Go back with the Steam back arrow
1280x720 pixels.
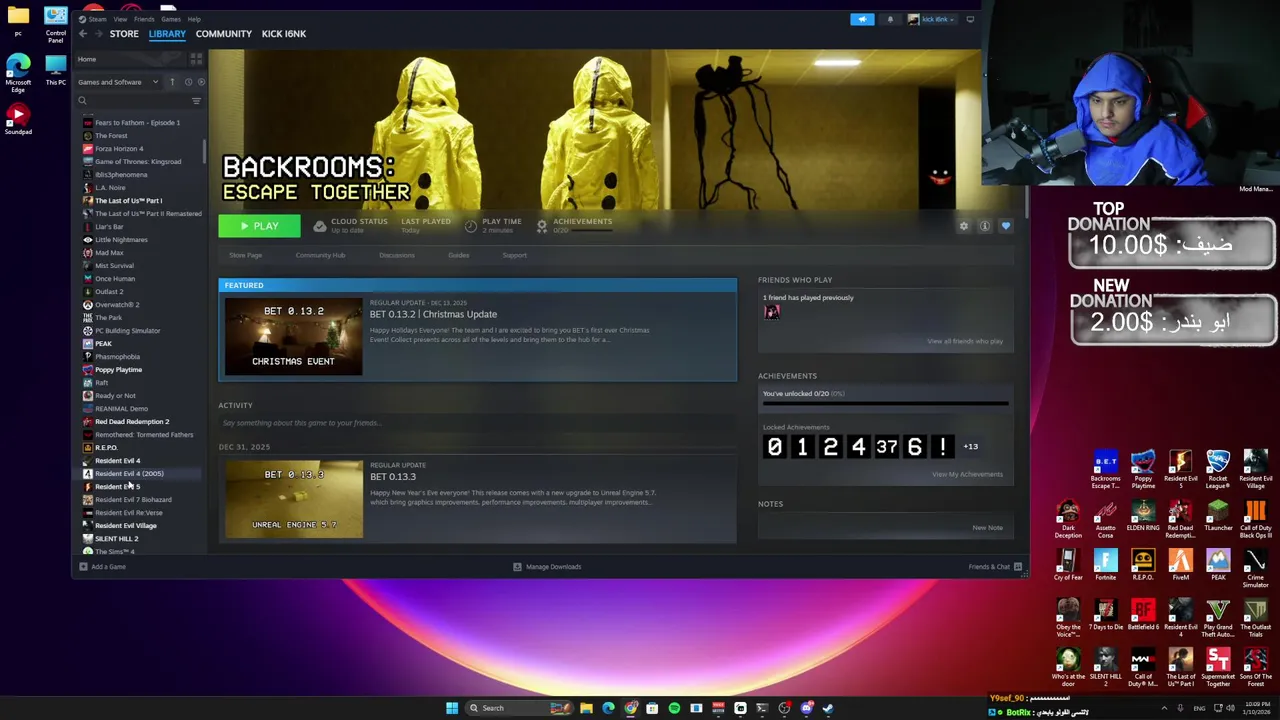83,34
